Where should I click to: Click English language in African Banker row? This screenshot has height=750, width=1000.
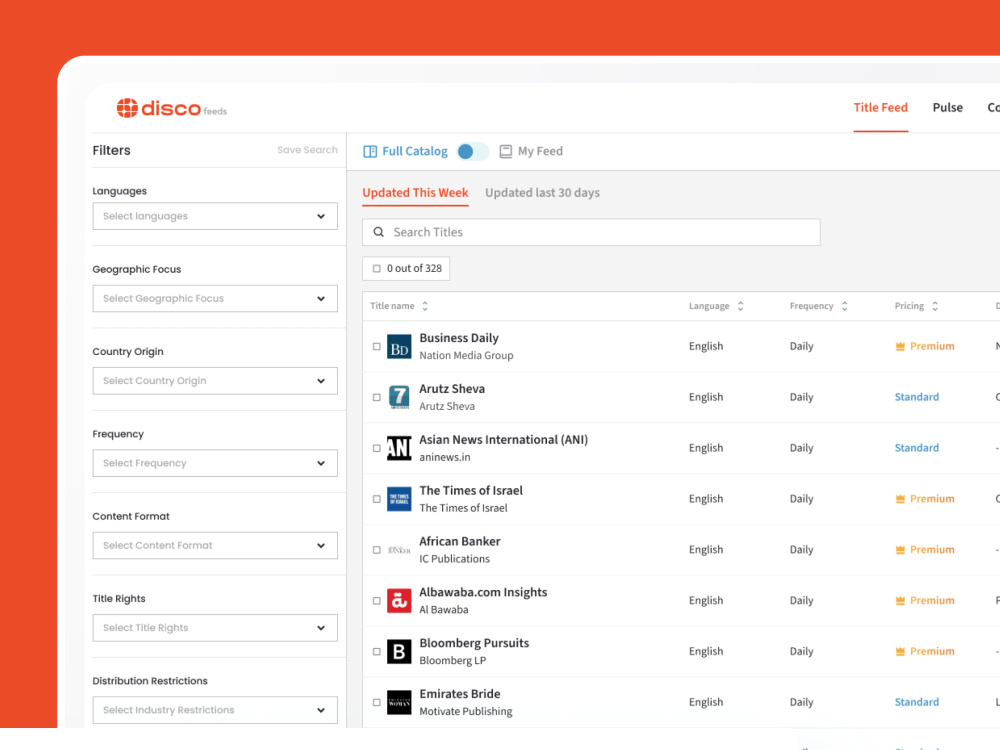[x=706, y=550]
